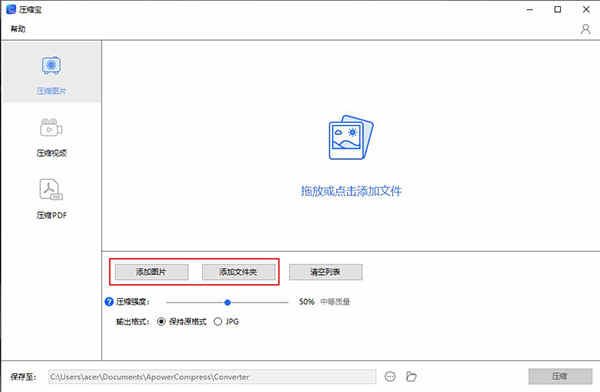Maximize the 压缩宝 window
Image resolution: width=600 pixels, height=392 pixels.
coord(558,10)
